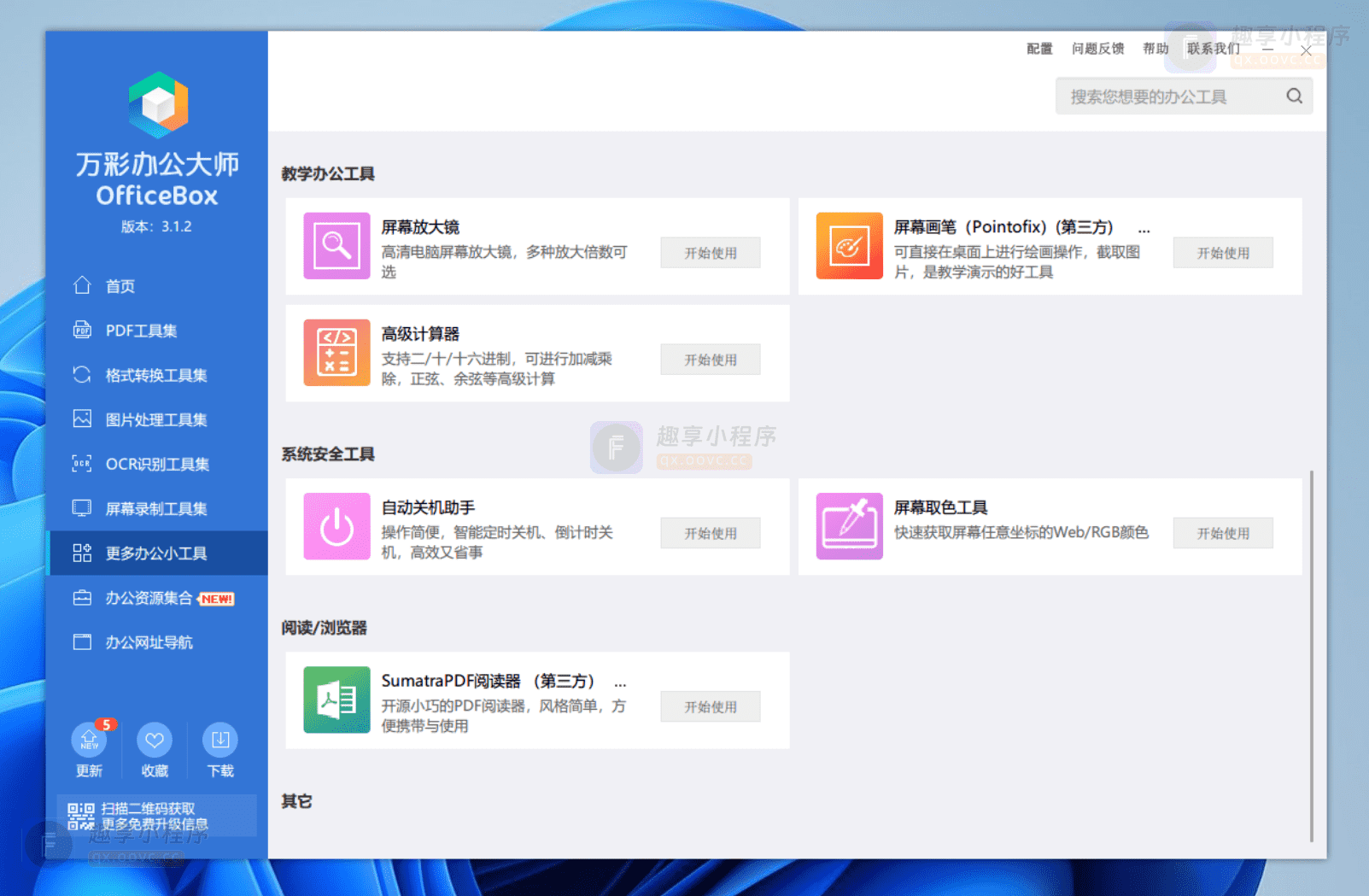Click the 屏幕放大镜 title text
The image size is (1369, 896).
coord(420,227)
